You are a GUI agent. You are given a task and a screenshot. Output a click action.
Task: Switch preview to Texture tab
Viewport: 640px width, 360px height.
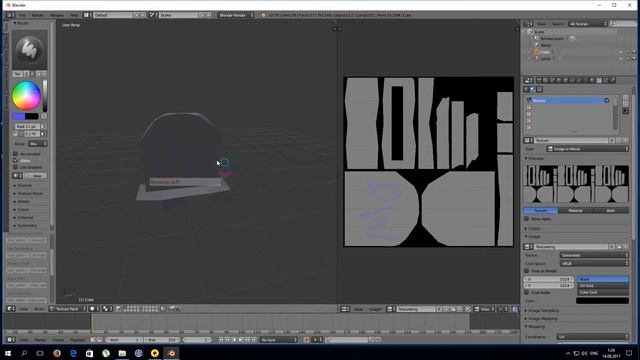click(541, 211)
